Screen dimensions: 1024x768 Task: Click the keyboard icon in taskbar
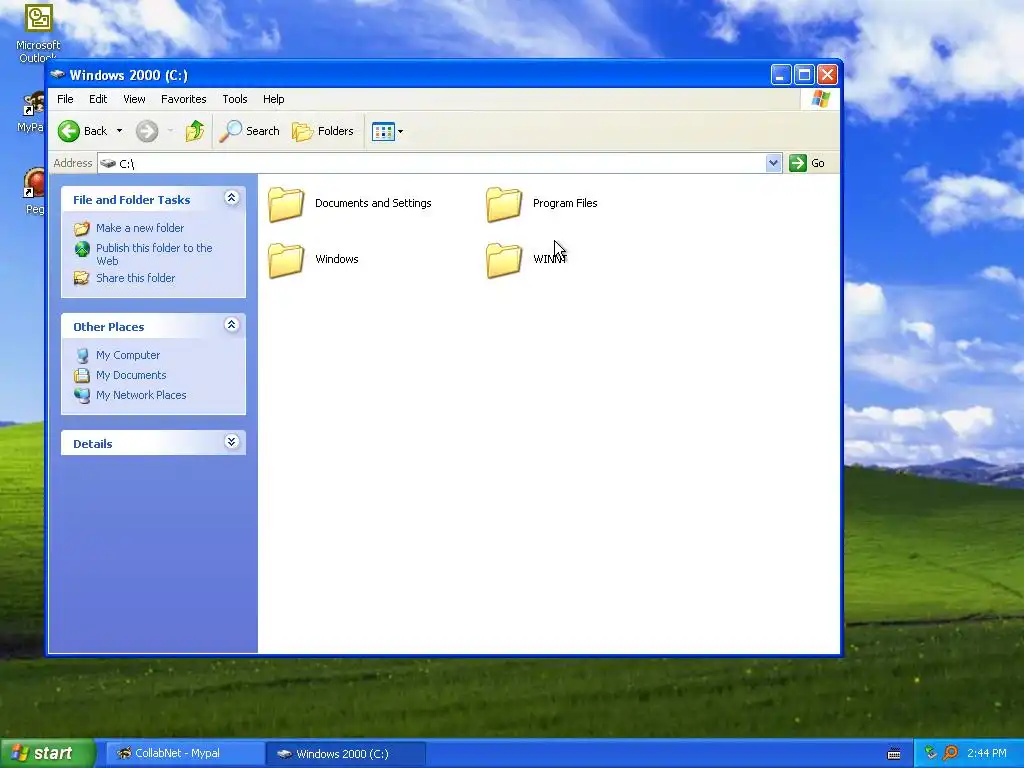(x=894, y=754)
